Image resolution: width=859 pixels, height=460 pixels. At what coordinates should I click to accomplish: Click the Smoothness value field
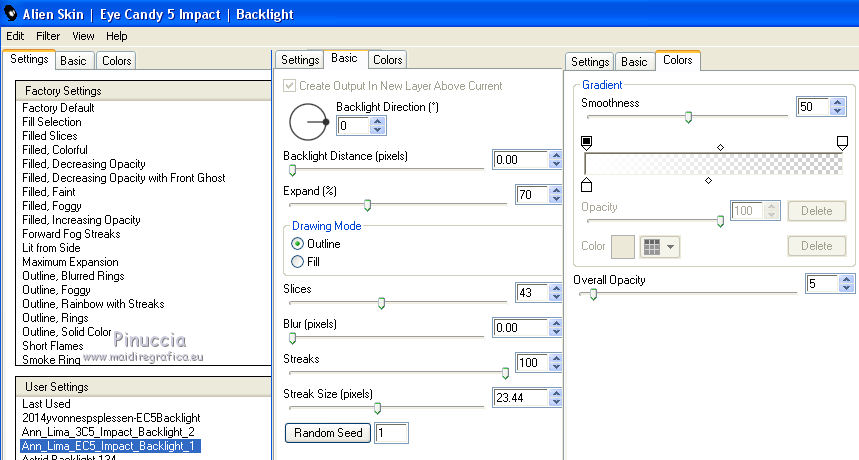[813, 106]
